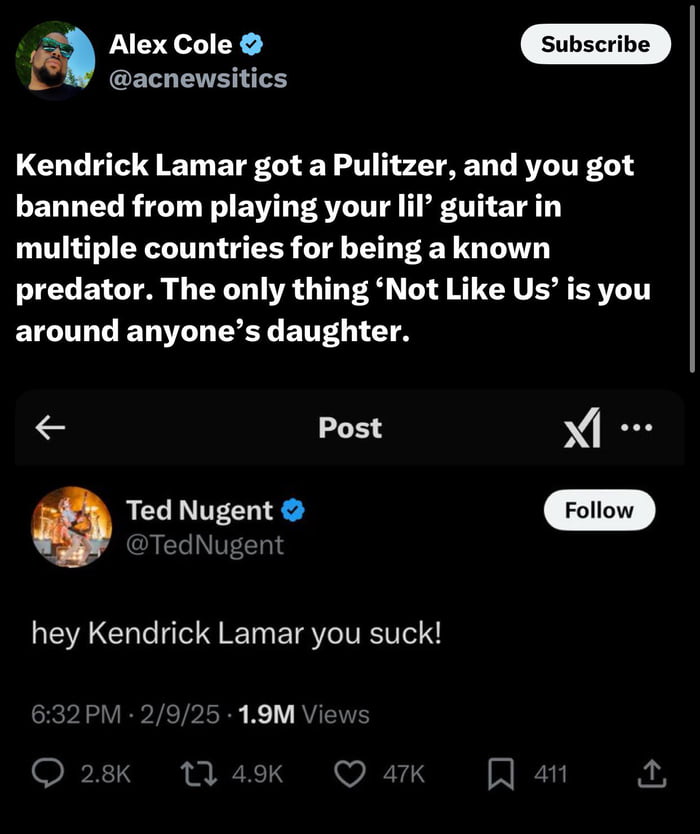Follow Ted Nugent
This screenshot has height=834, width=700.
[598, 510]
